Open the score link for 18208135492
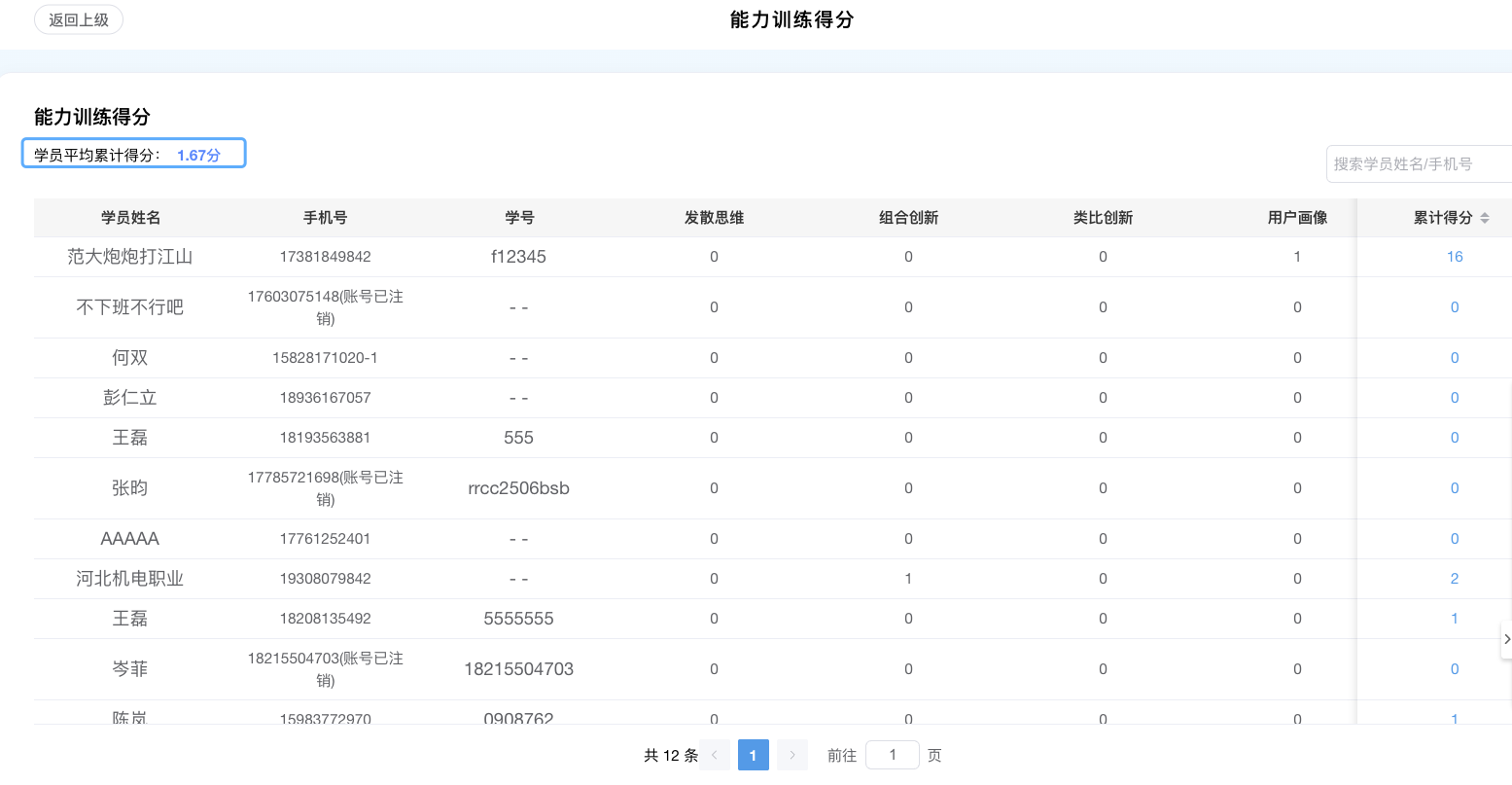The width and height of the screenshot is (1512, 785). pos(1455,619)
